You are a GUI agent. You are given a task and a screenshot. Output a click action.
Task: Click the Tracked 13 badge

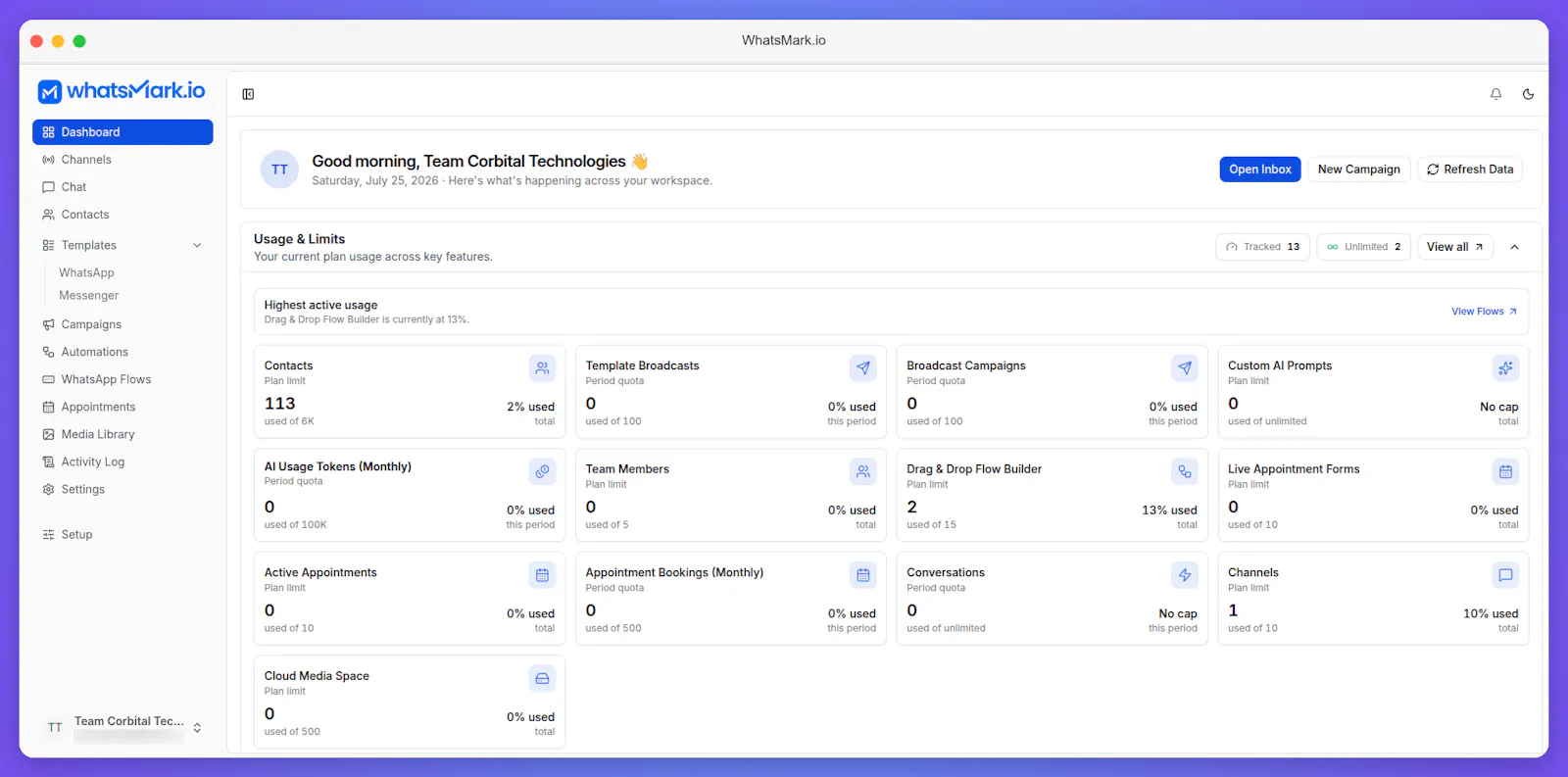click(1262, 247)
